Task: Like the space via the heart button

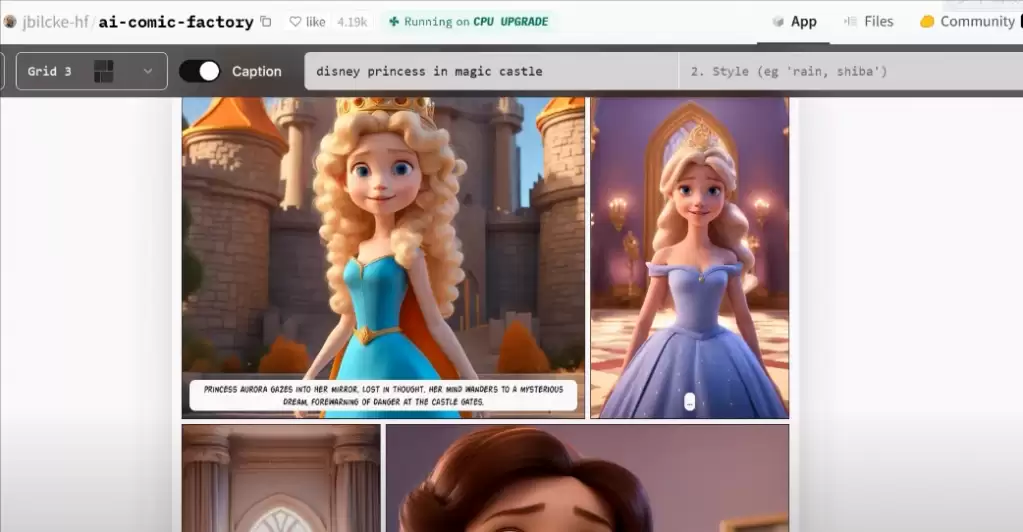Action: click(x=307, y=22)
